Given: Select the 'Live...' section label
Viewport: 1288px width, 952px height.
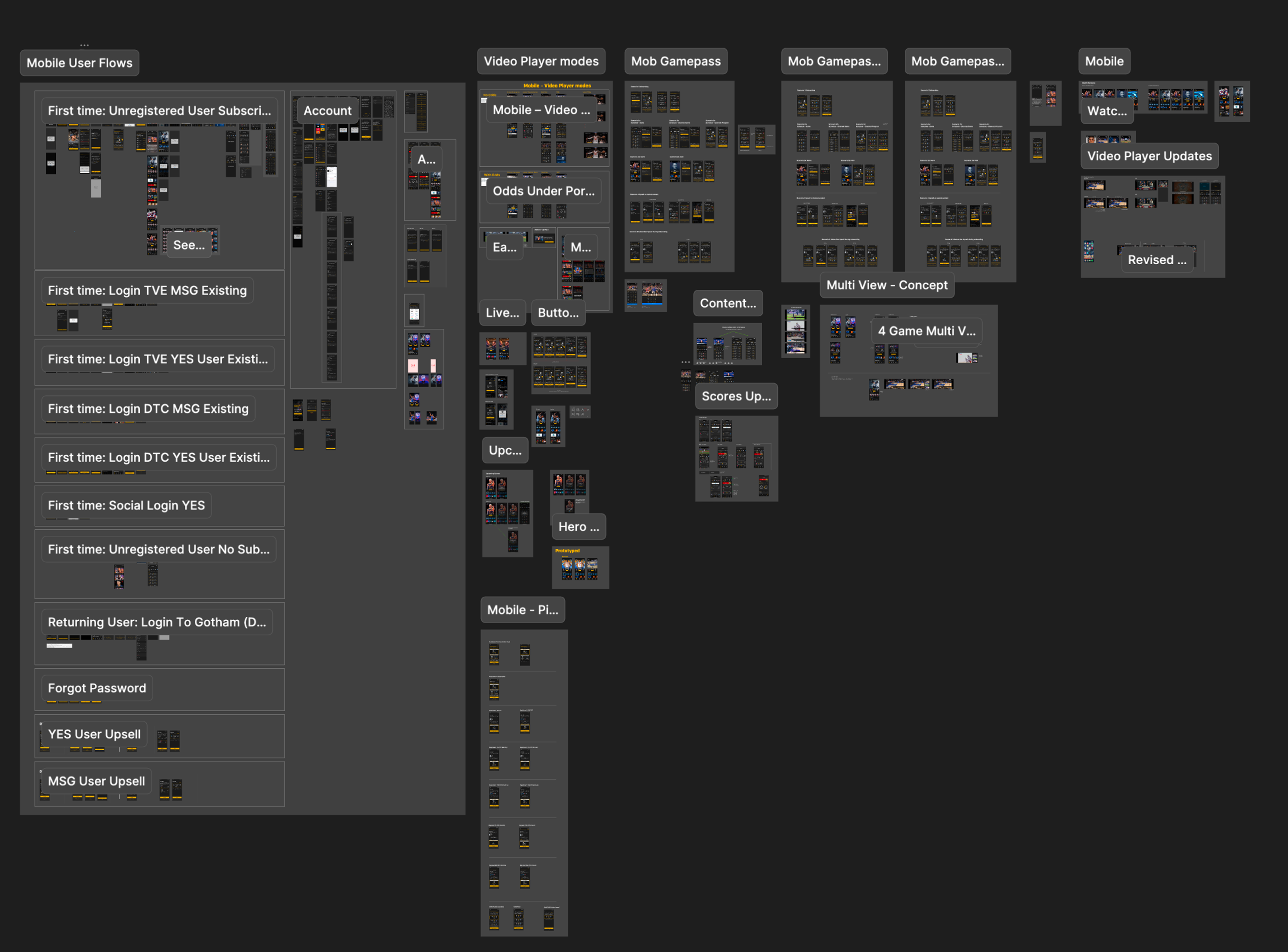Looking at the screenshot, I should [x=503, y=313].
